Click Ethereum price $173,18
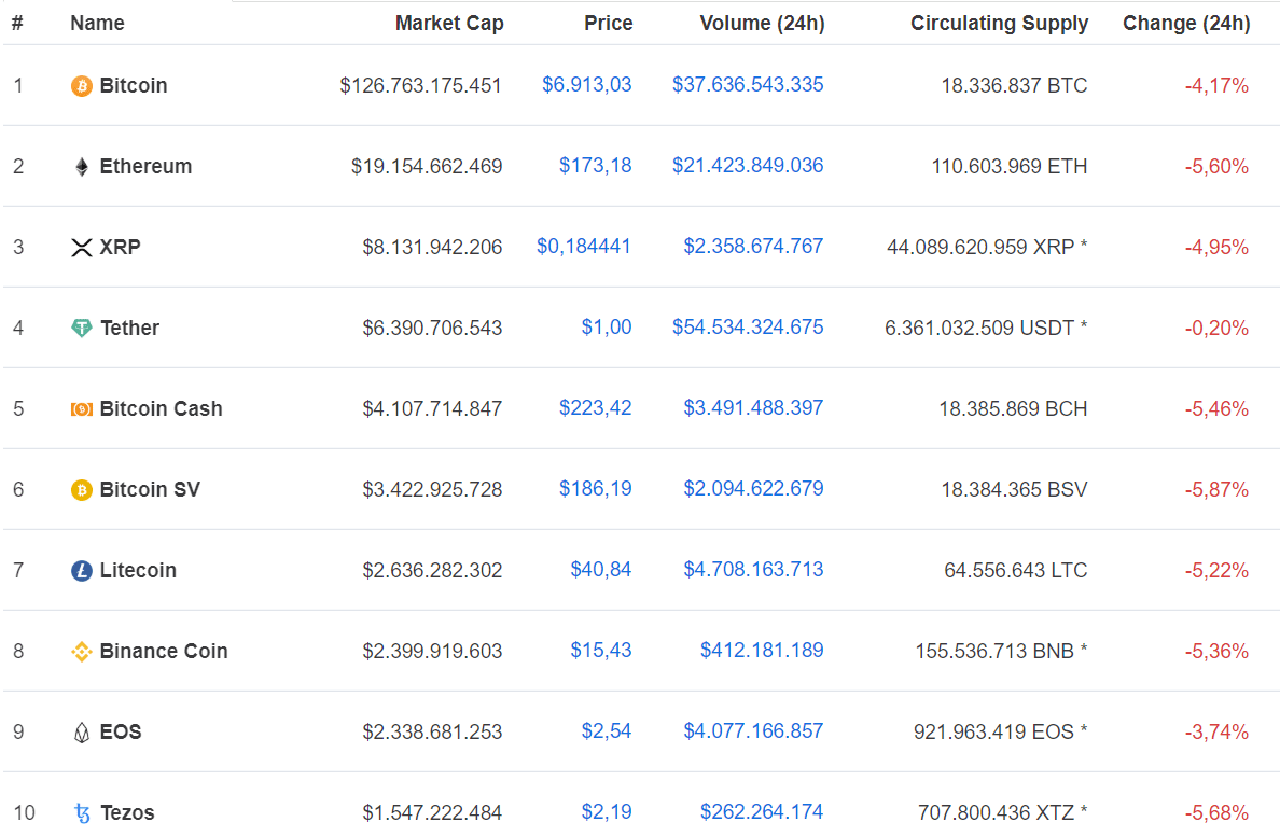The width and height of the screenshot is (1280, 836). pyautogui.click(x=595, y=165)
